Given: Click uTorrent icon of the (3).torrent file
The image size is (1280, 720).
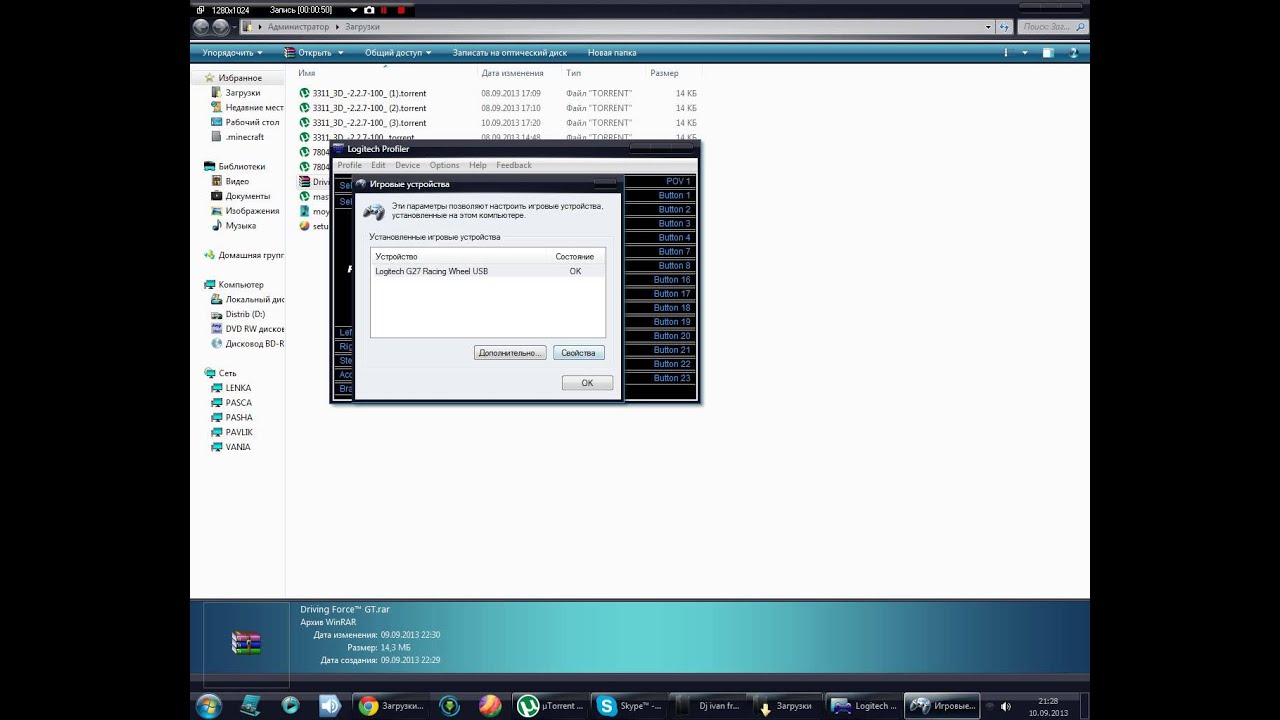Looking at the screenshot, I should (x=305, y=123).
